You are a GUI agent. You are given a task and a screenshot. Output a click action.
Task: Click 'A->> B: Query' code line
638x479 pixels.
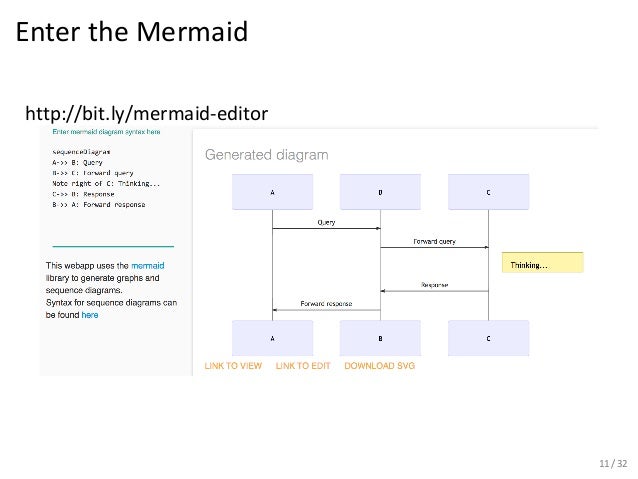77,162
